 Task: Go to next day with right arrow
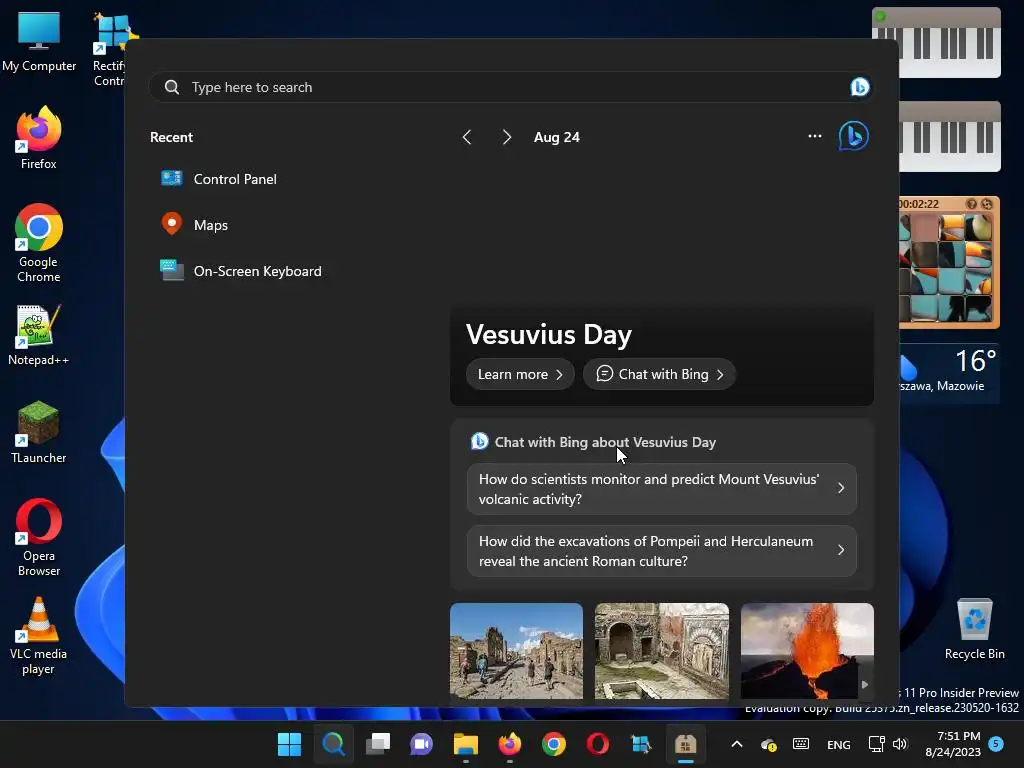tap(507, 137)
